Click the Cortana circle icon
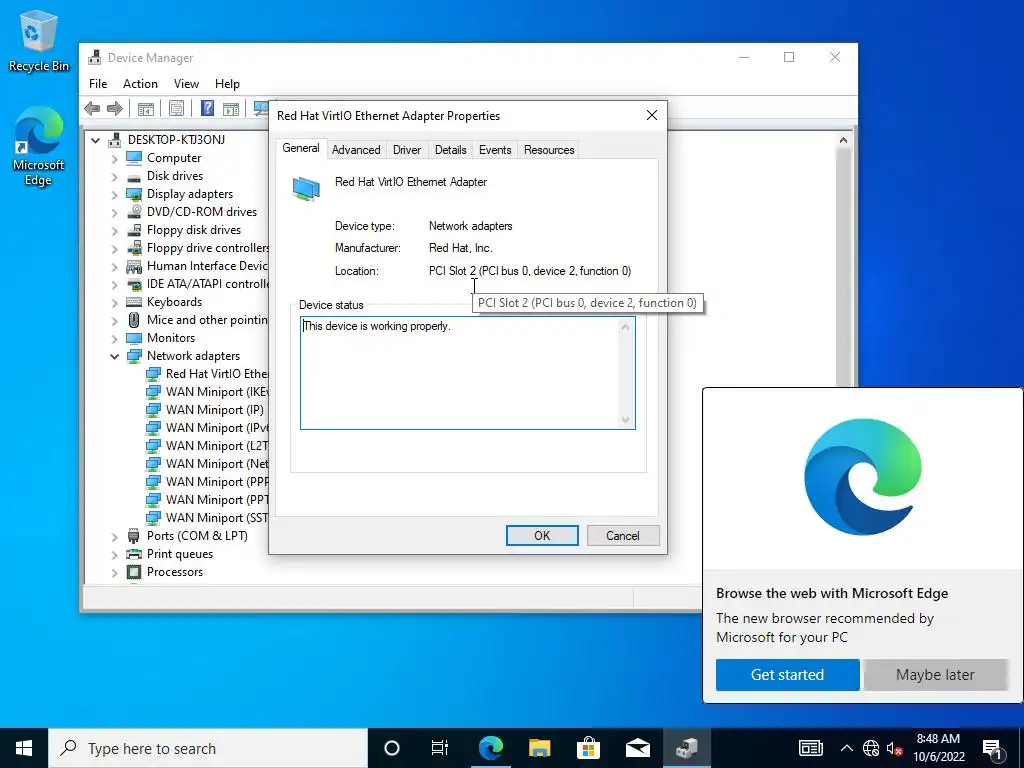1024x768 pixels. click(391, 748)
